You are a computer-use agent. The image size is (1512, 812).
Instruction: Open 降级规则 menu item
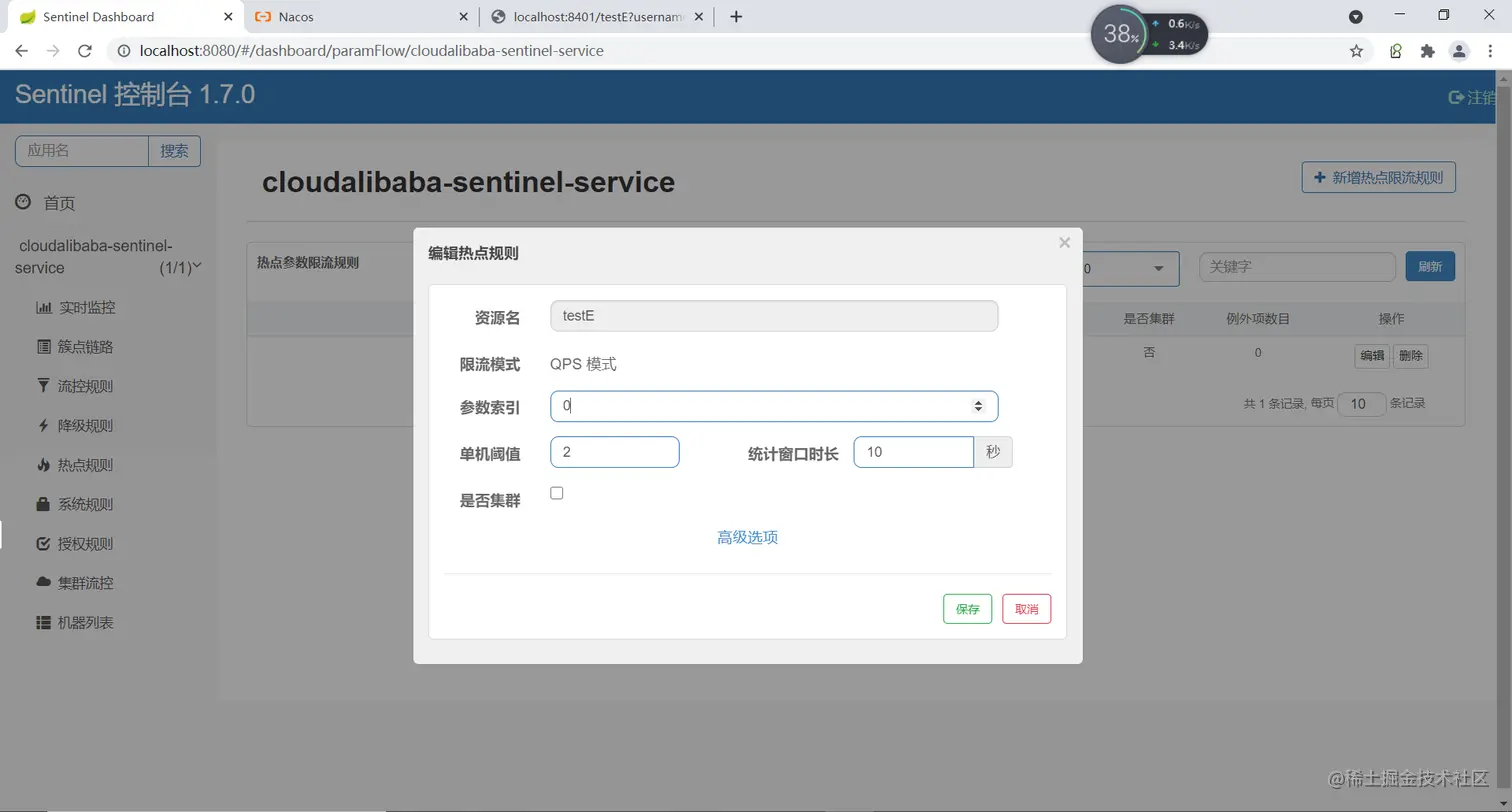pyautogui.click(x=74, y=426)
